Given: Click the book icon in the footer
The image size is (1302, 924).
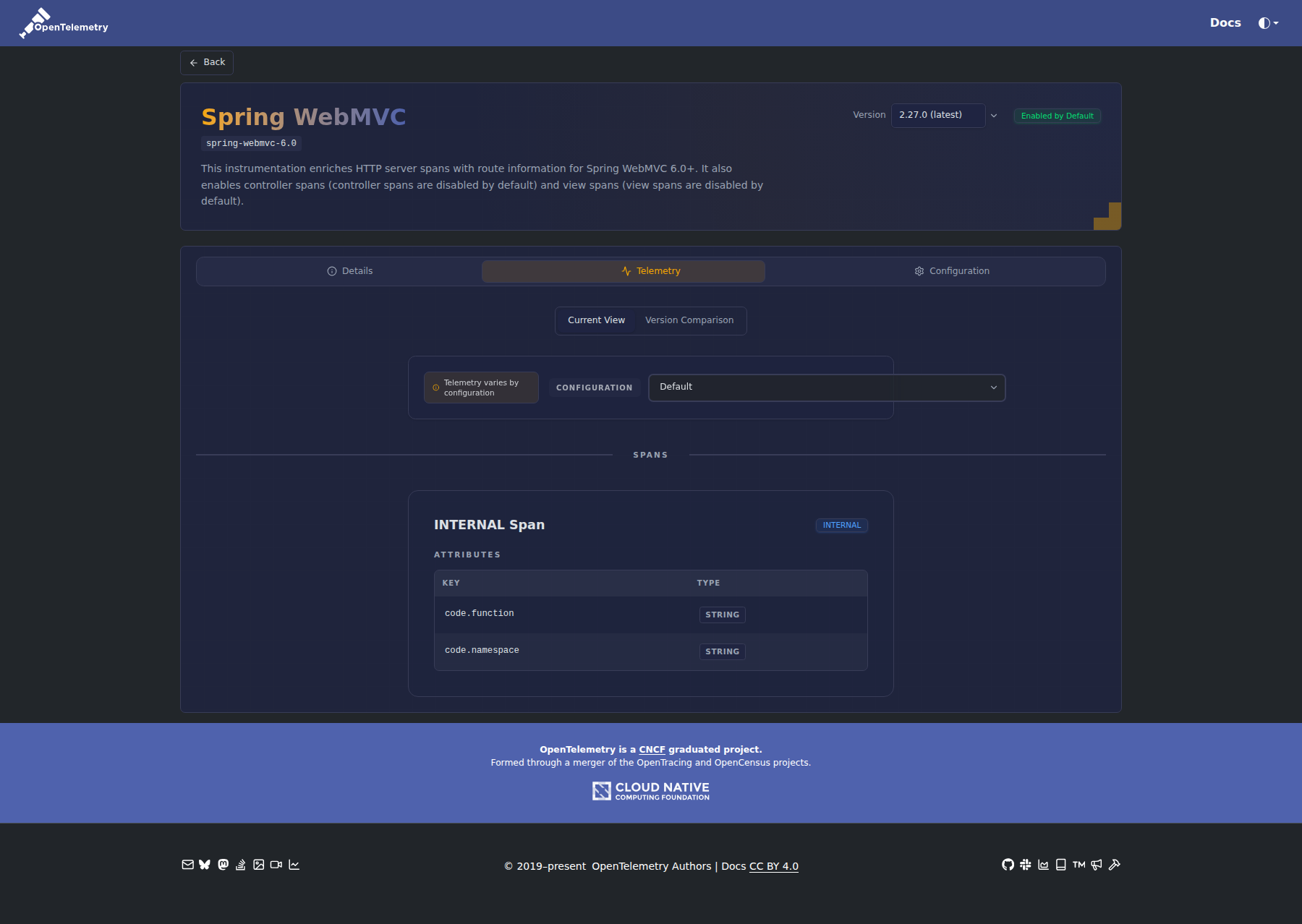Looking at the screenshot, I should click(1061, 865).
